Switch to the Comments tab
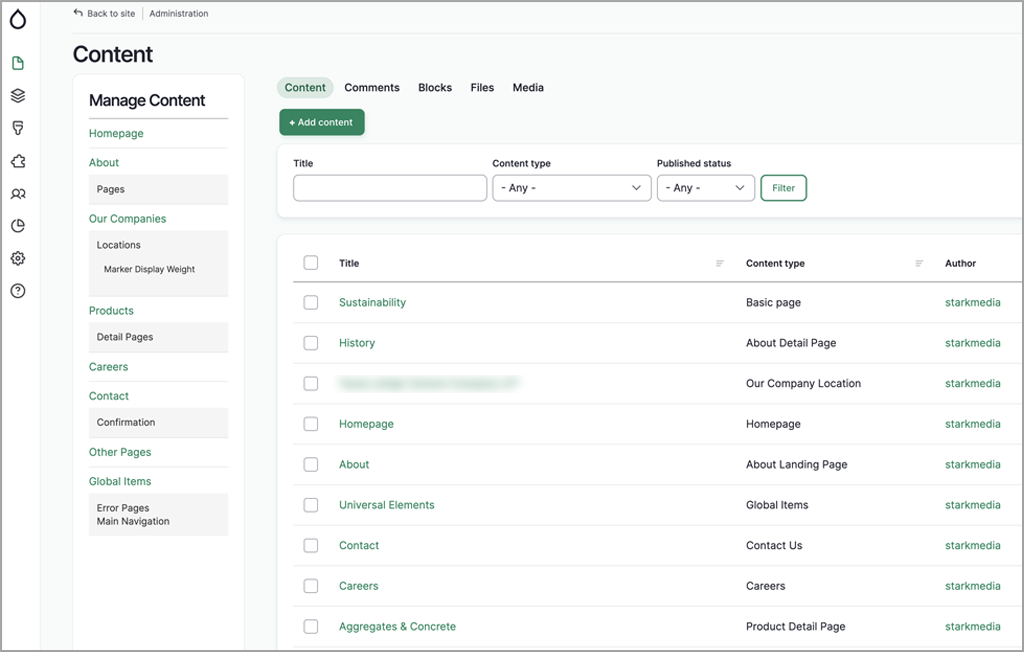The height and width of the screenshot is (652, 1024). point(372,88)
